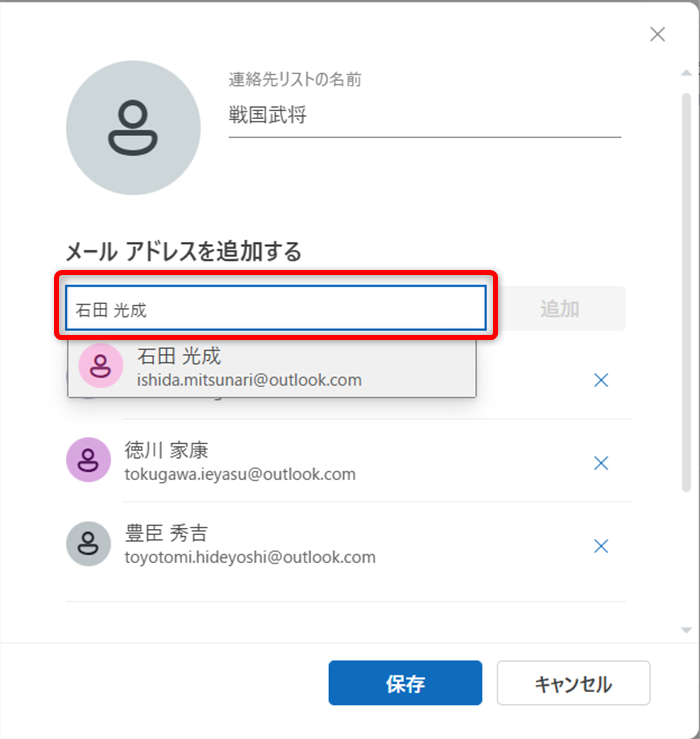700x739 pixels.
Task: Close the contact list dialog
Action: pyautogui.click(x=657, y=35)
